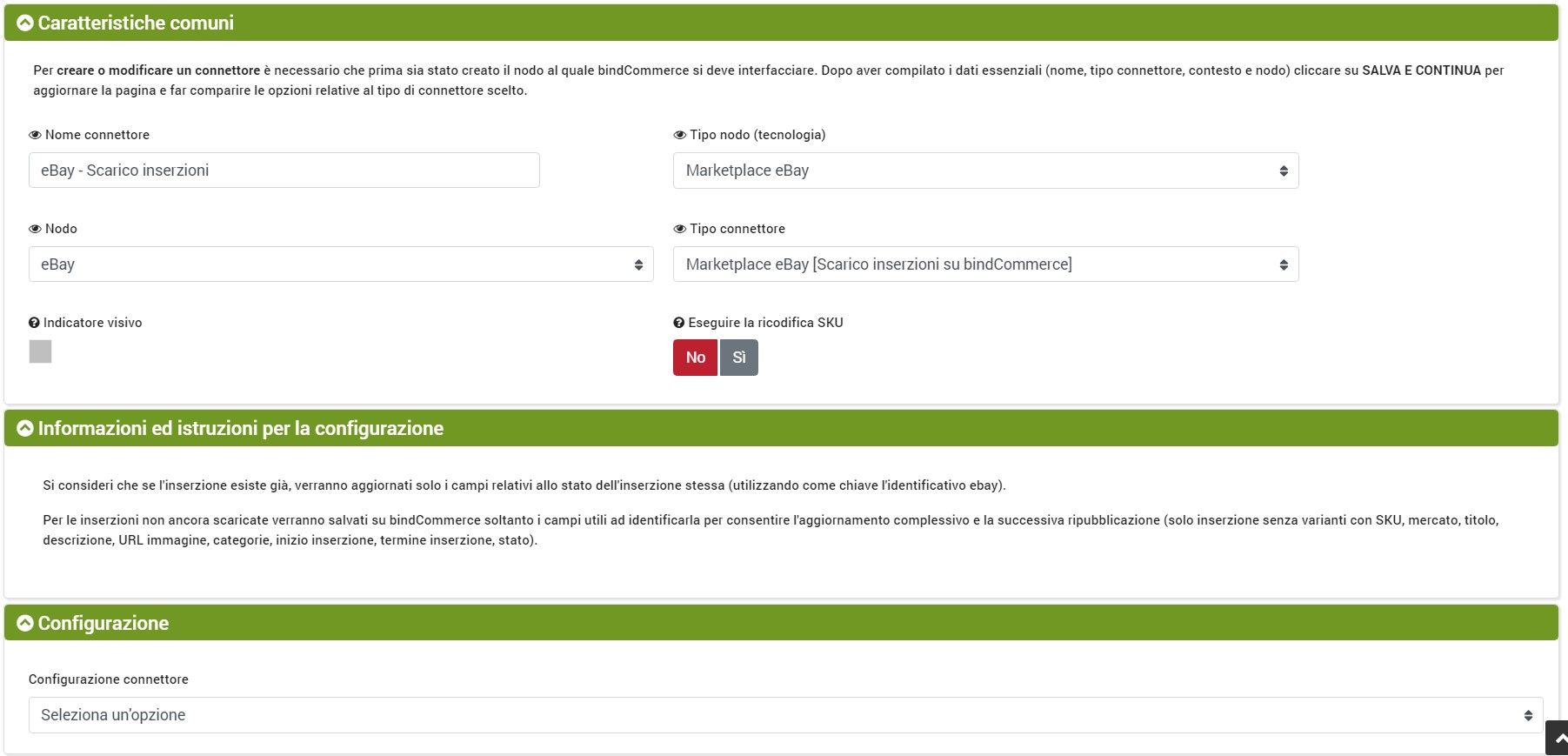
Task: Click the eye icon beside Nome connettore
Action: click(x=35, y=135)
